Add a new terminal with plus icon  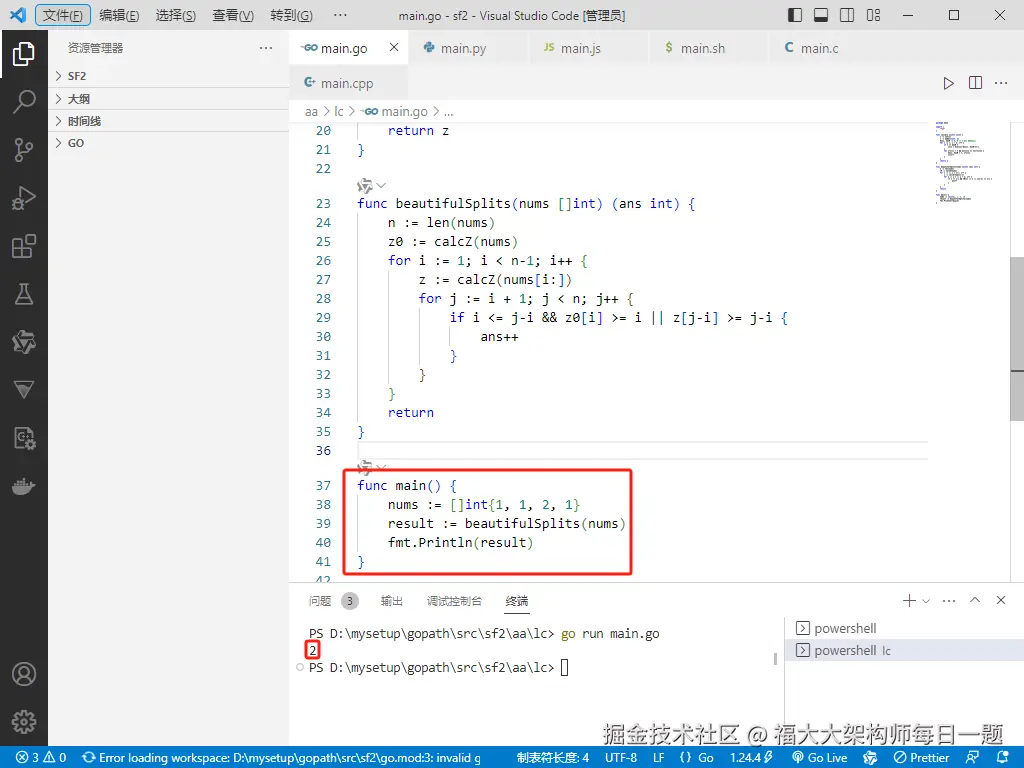pos(908,600)
